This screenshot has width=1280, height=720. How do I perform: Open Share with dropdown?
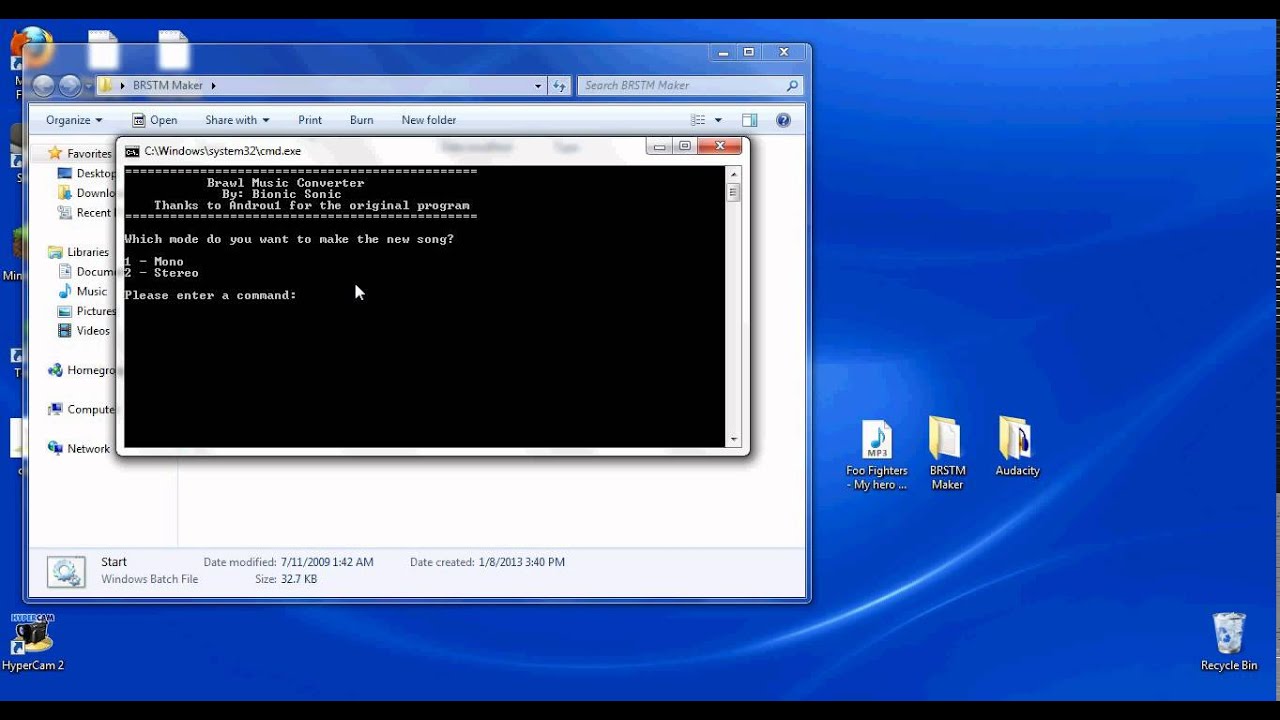[x=237, y=120]
